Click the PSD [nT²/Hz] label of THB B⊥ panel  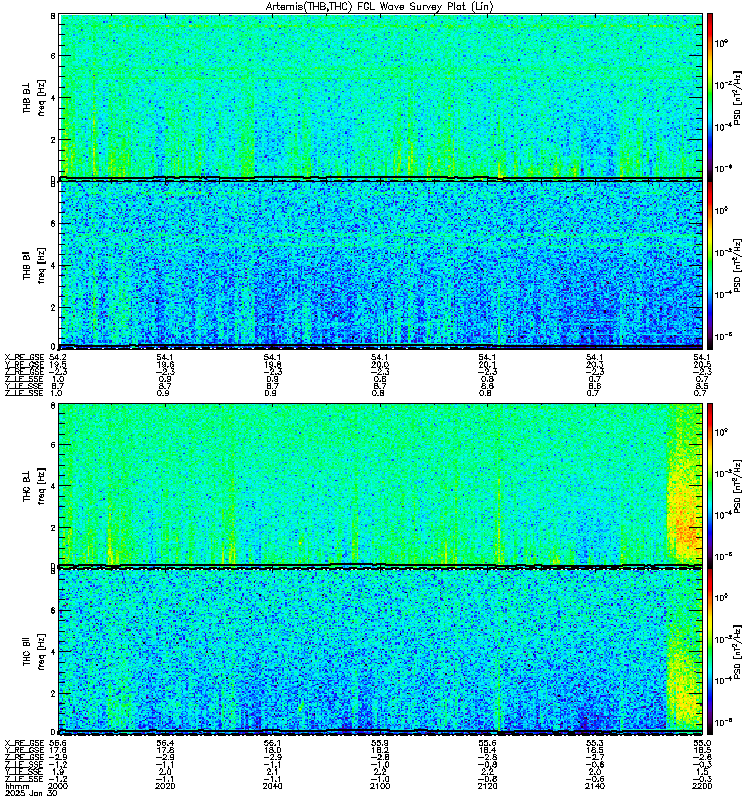pyautogui.click(x=738, y=97)
